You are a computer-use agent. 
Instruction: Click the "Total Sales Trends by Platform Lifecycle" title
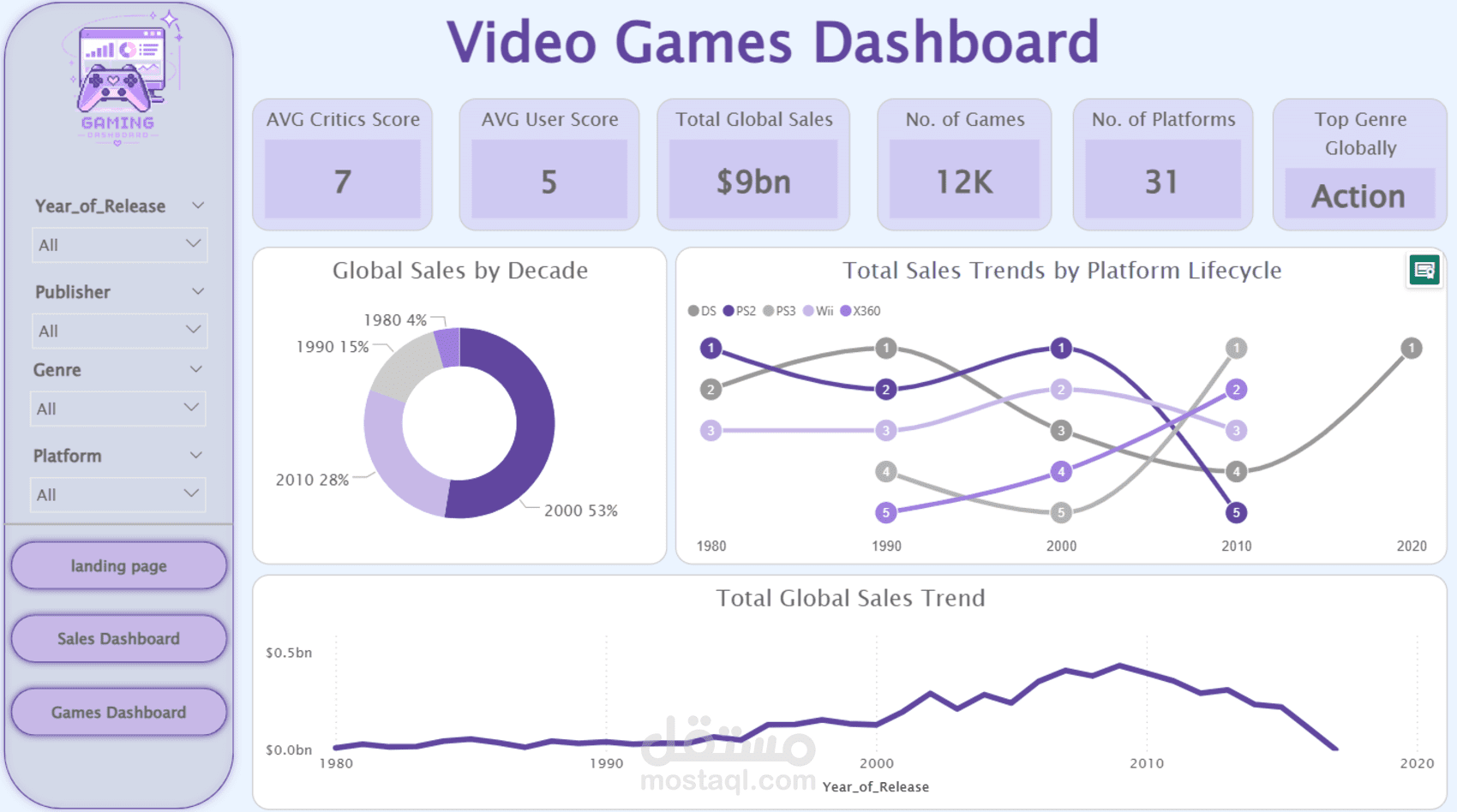(x=1062, y=271)
